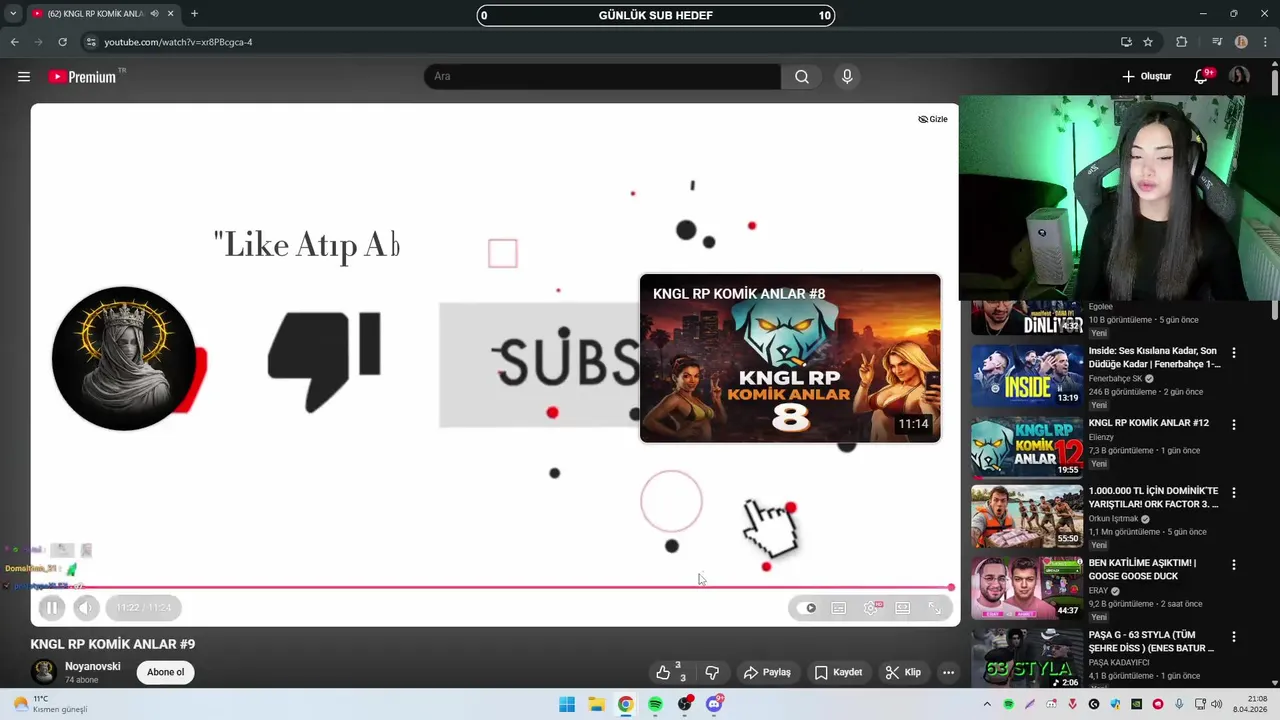1280x720 pixels.
Task: Install app icon in address bar
Action: point(1126,42)
